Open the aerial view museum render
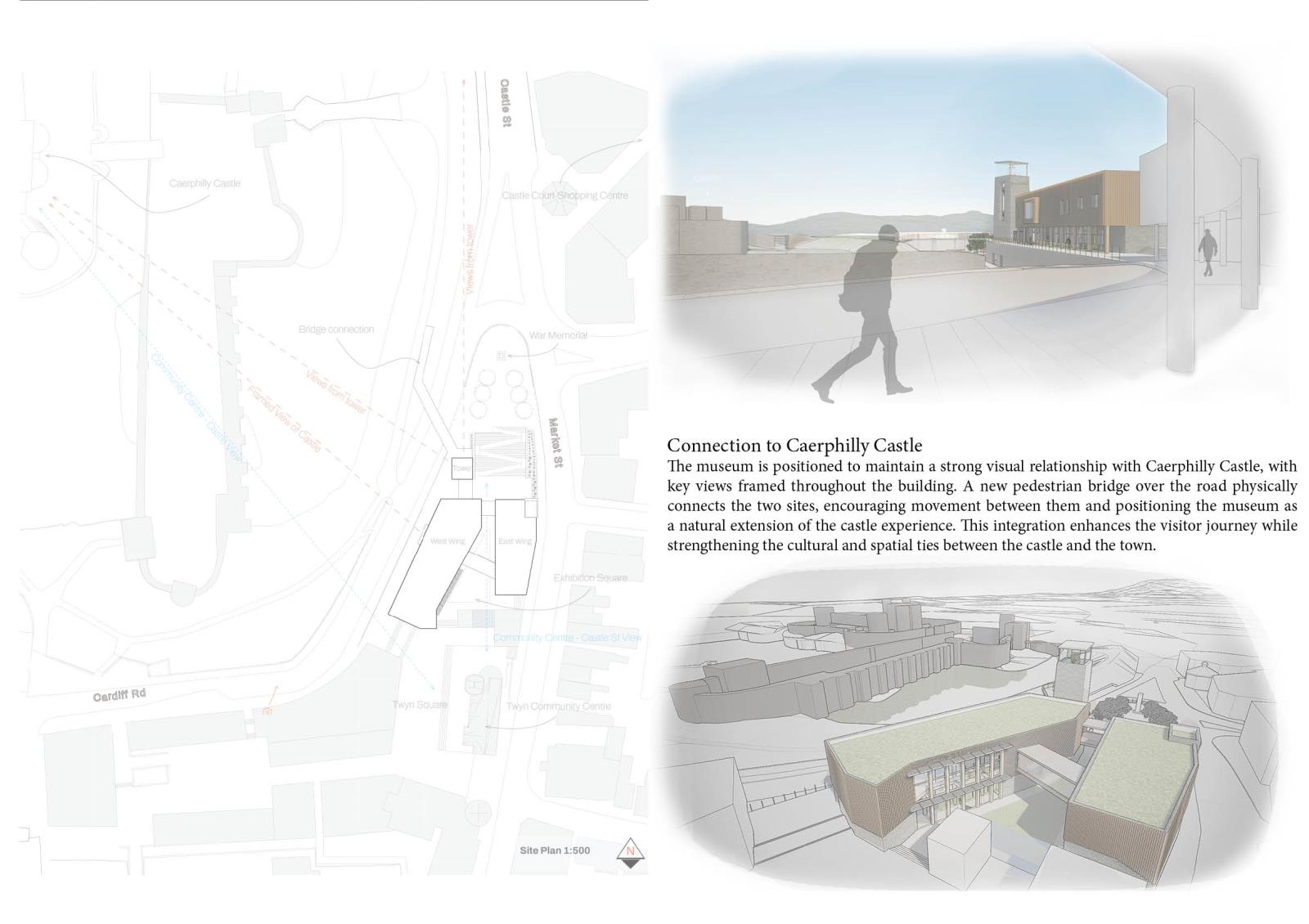The width and height of the screenshot is (1309, 924). [974, 728]
